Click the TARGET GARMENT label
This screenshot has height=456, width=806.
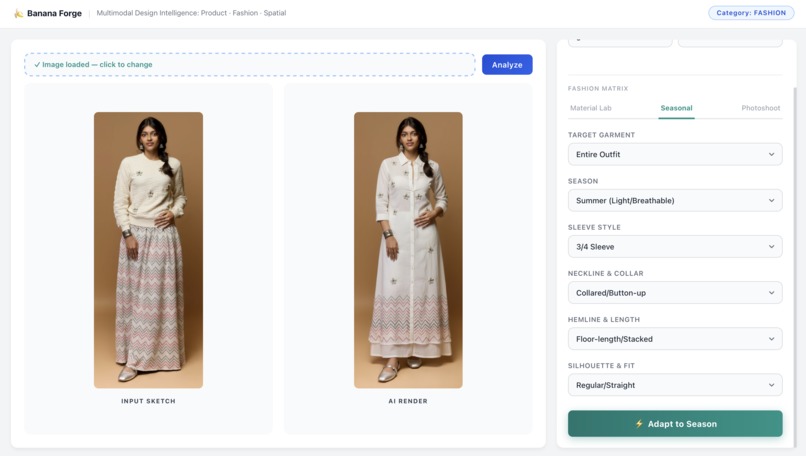(x=601, y=135)
